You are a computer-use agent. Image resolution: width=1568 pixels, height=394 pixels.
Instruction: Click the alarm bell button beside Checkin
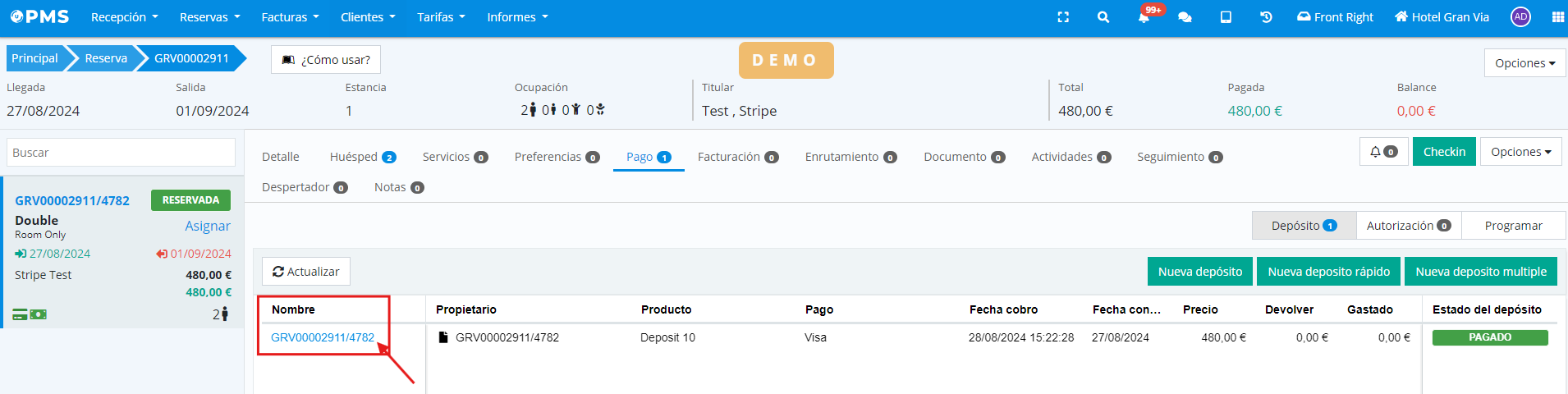1383,152
